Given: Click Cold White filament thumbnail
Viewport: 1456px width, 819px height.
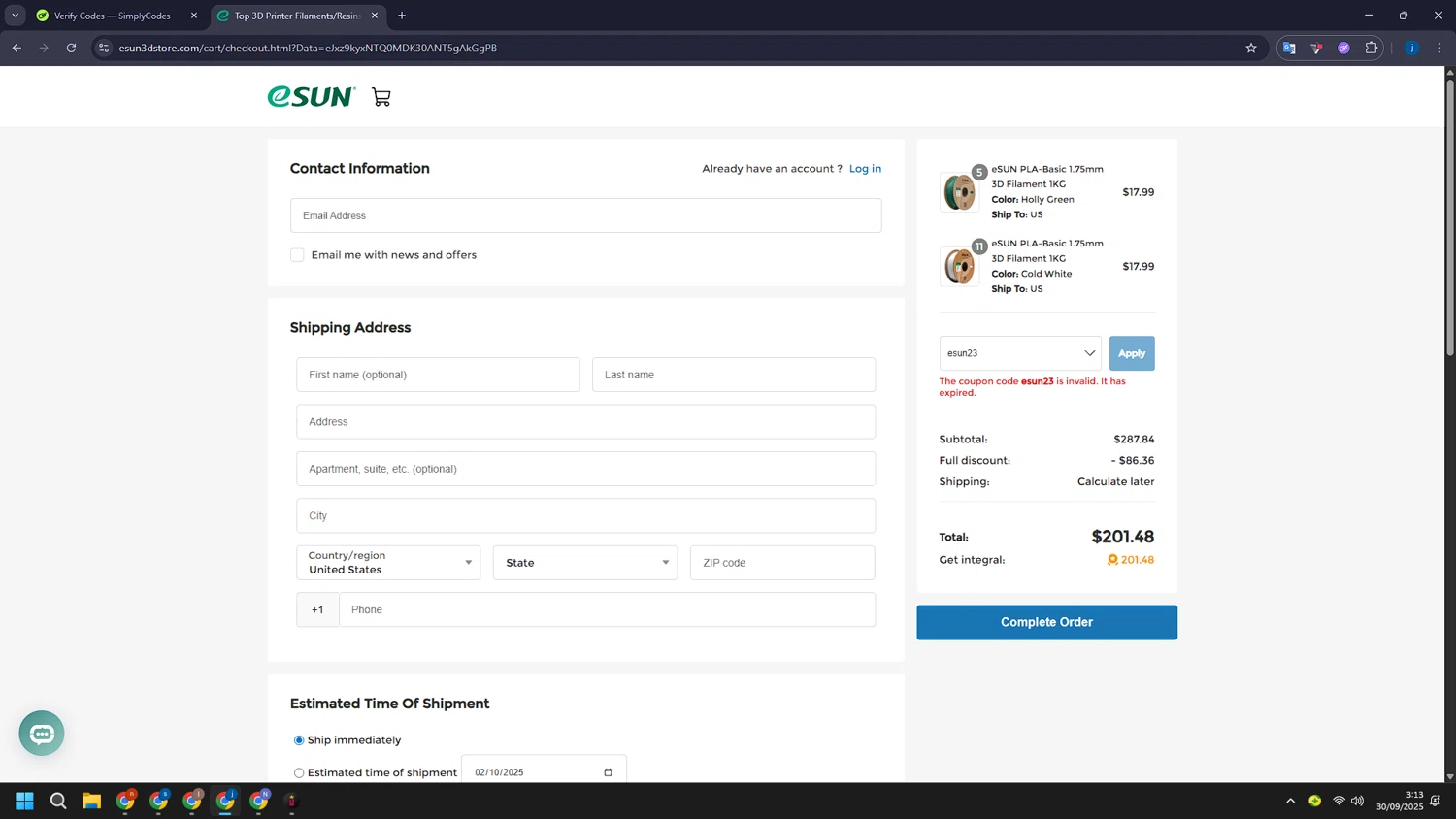Looking at the screenshot, I should pyautogui.click(x=959, y=267).
